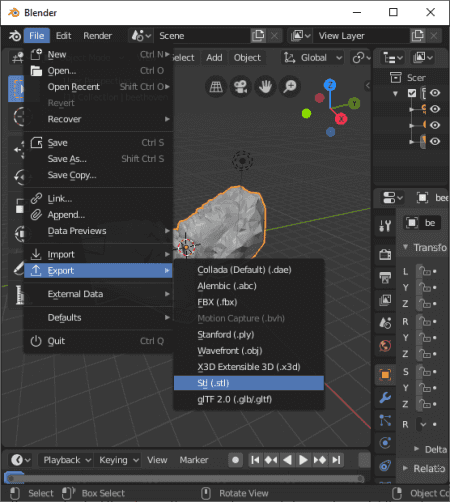Open viewport Add menu
The height and width of the screenshot is (502, 450).
214,58
